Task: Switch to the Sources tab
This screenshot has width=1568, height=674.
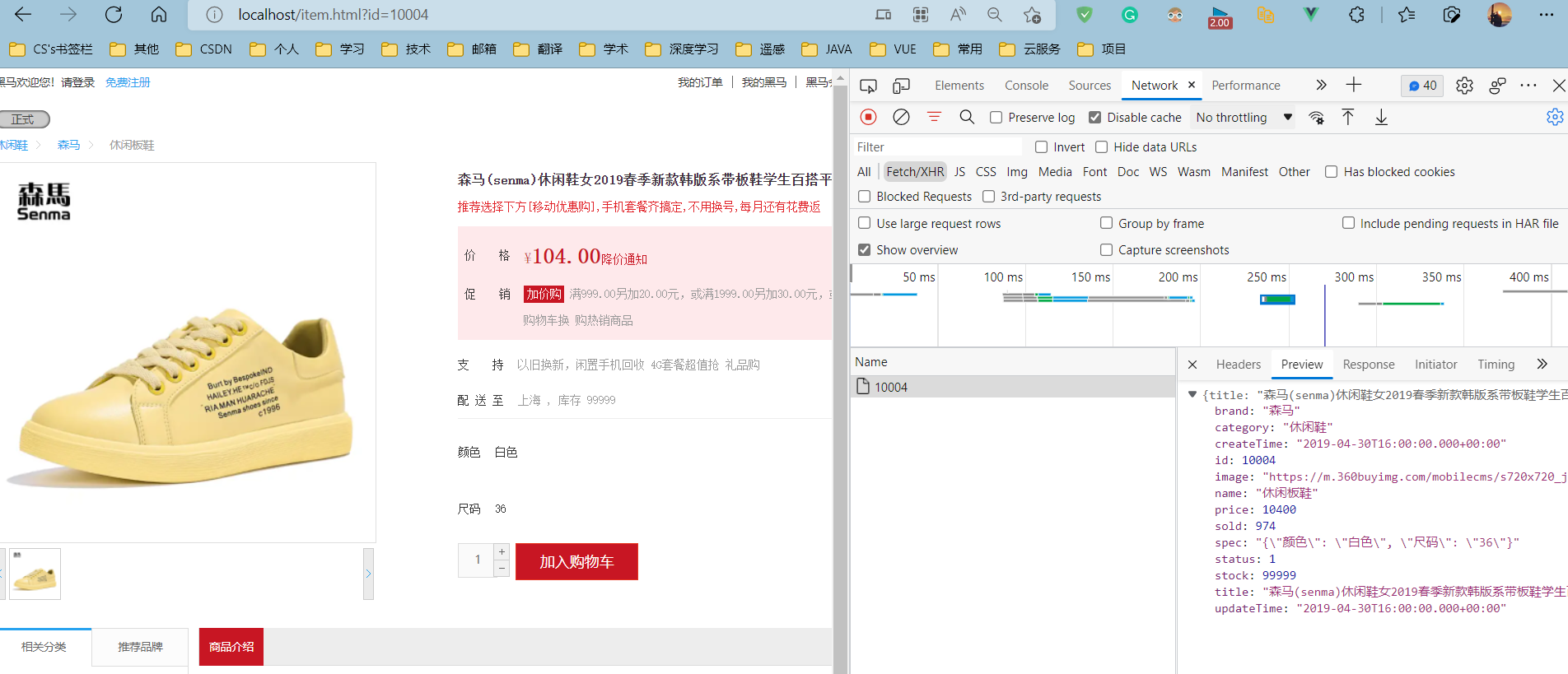Action: tap(1090, 86)
